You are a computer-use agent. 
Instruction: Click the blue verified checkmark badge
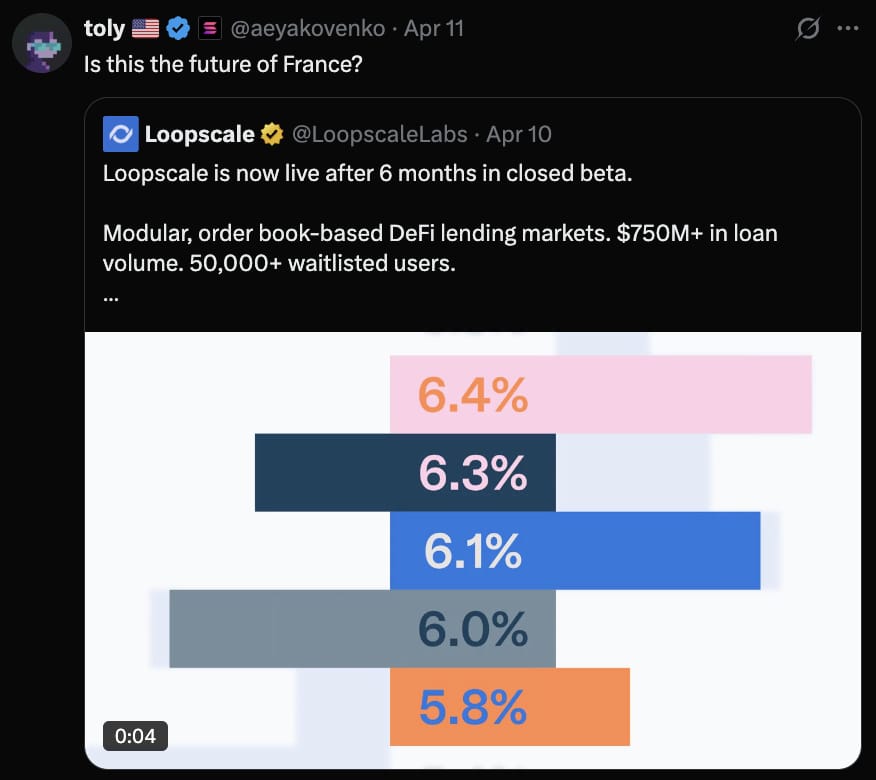[x=178, y=28]
